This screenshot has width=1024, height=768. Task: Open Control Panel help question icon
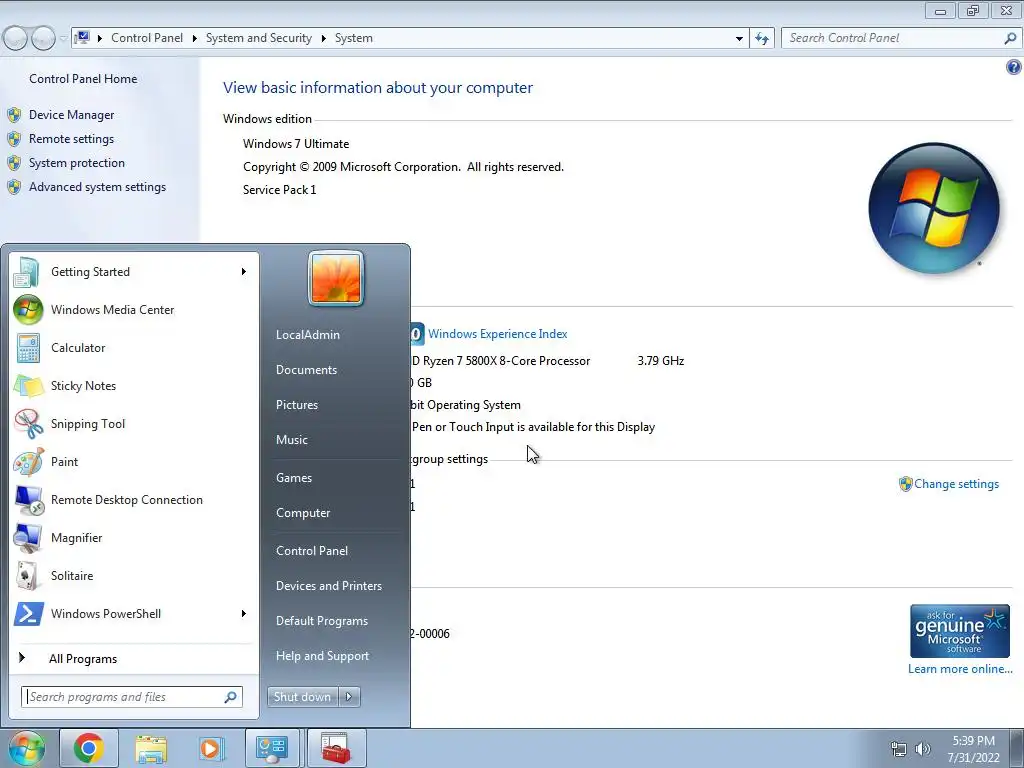coord(1013,67)
